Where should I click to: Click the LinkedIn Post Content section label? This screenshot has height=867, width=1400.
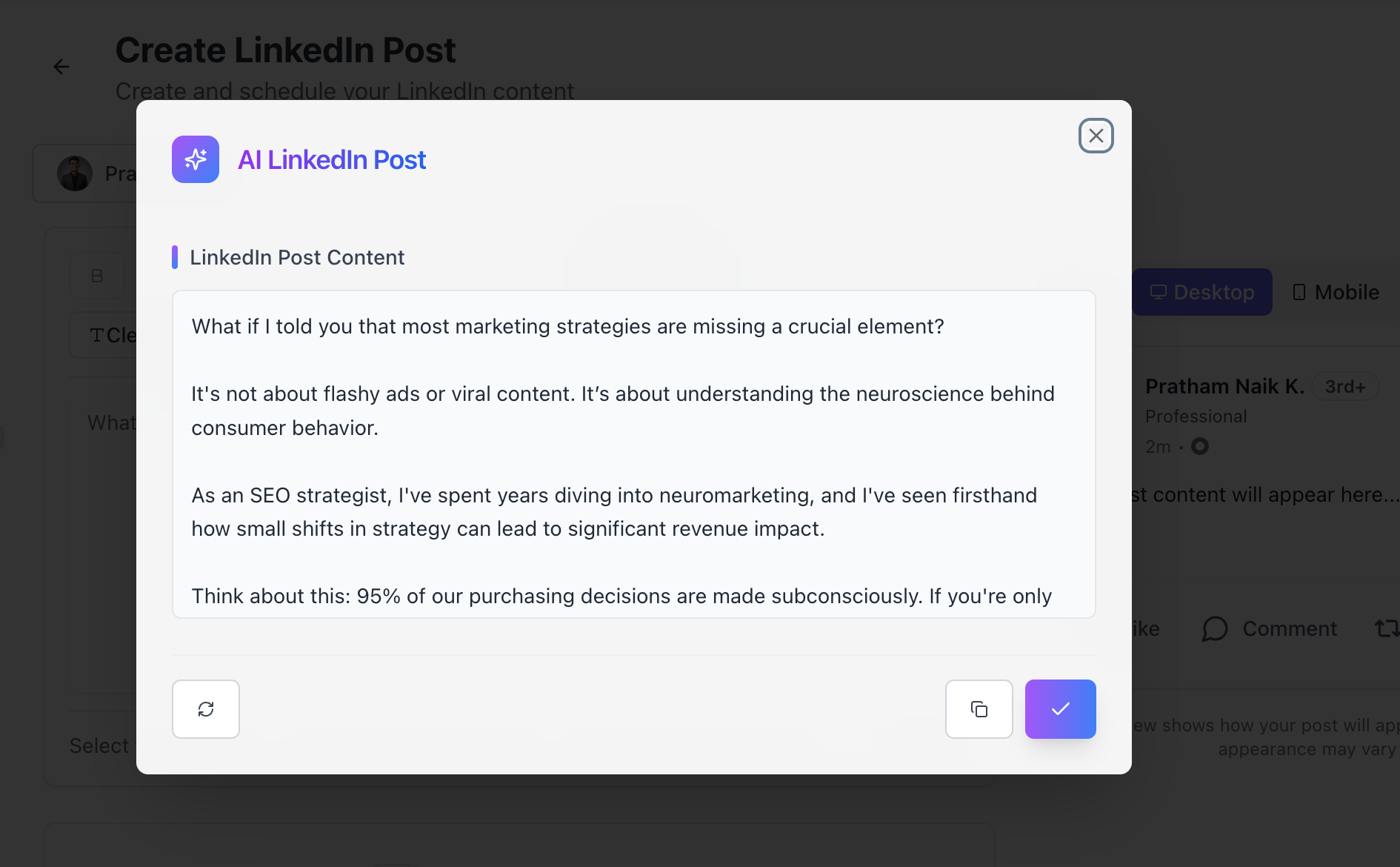point(297,257)
